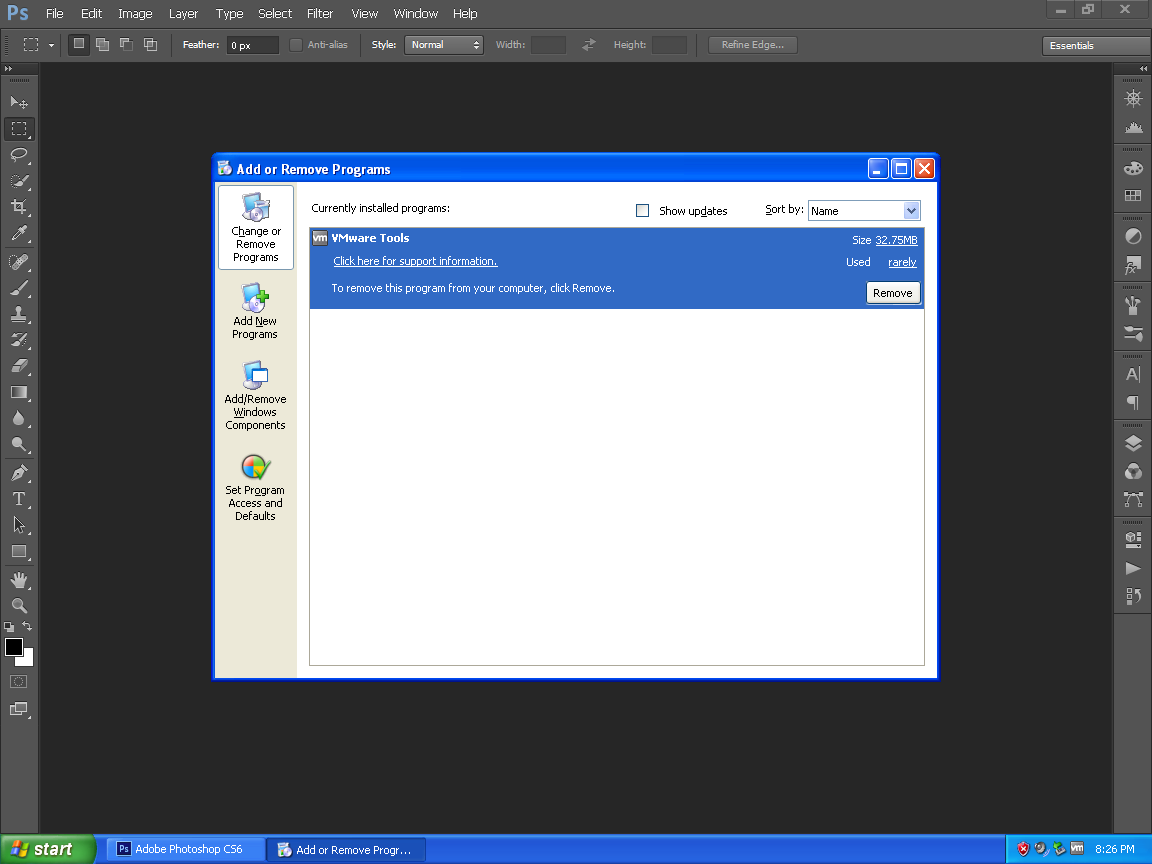Choose New selection mode button
Screen dimensions: 1152x864
[x=79, y=45]
